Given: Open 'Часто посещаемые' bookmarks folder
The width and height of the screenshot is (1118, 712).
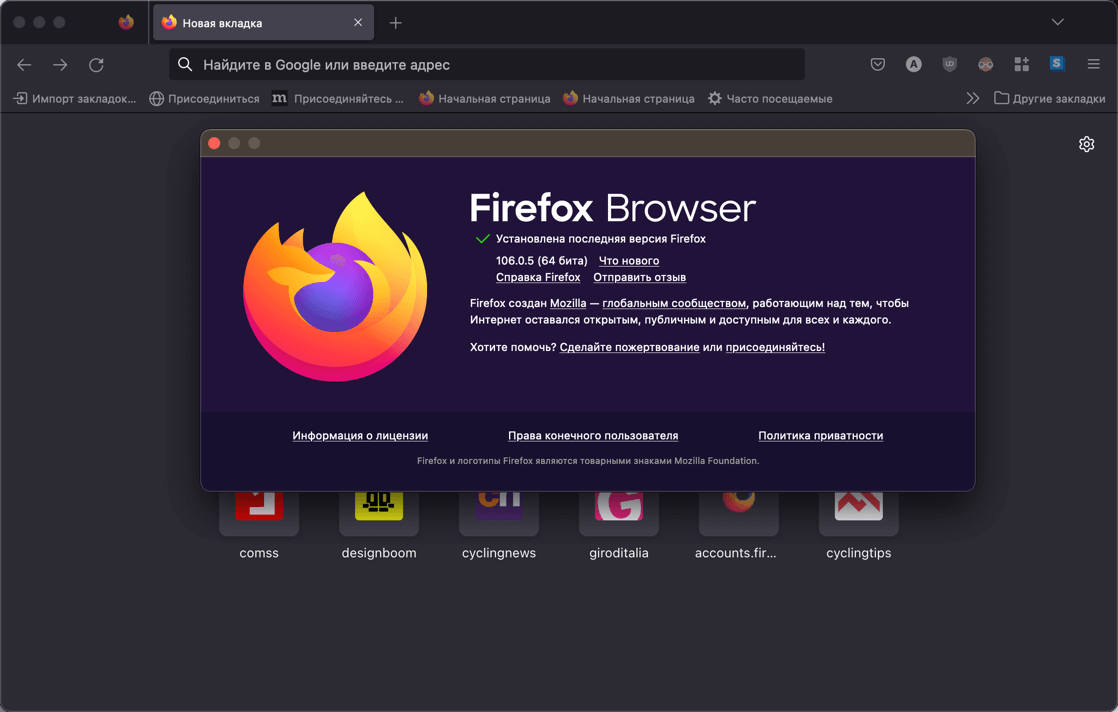Looking at the screenshot, I should click(770, 98).
